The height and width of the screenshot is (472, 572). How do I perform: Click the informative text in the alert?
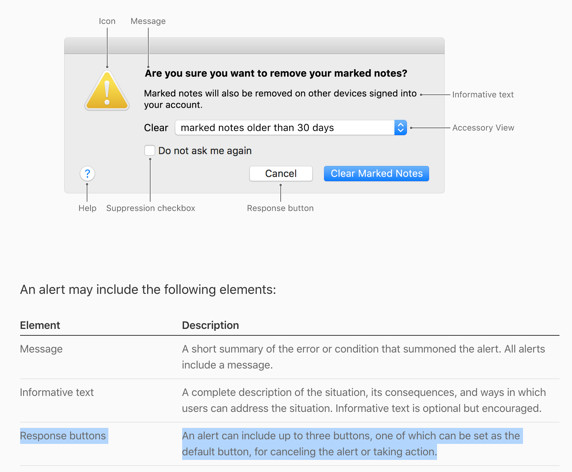(x=280, y=99)
